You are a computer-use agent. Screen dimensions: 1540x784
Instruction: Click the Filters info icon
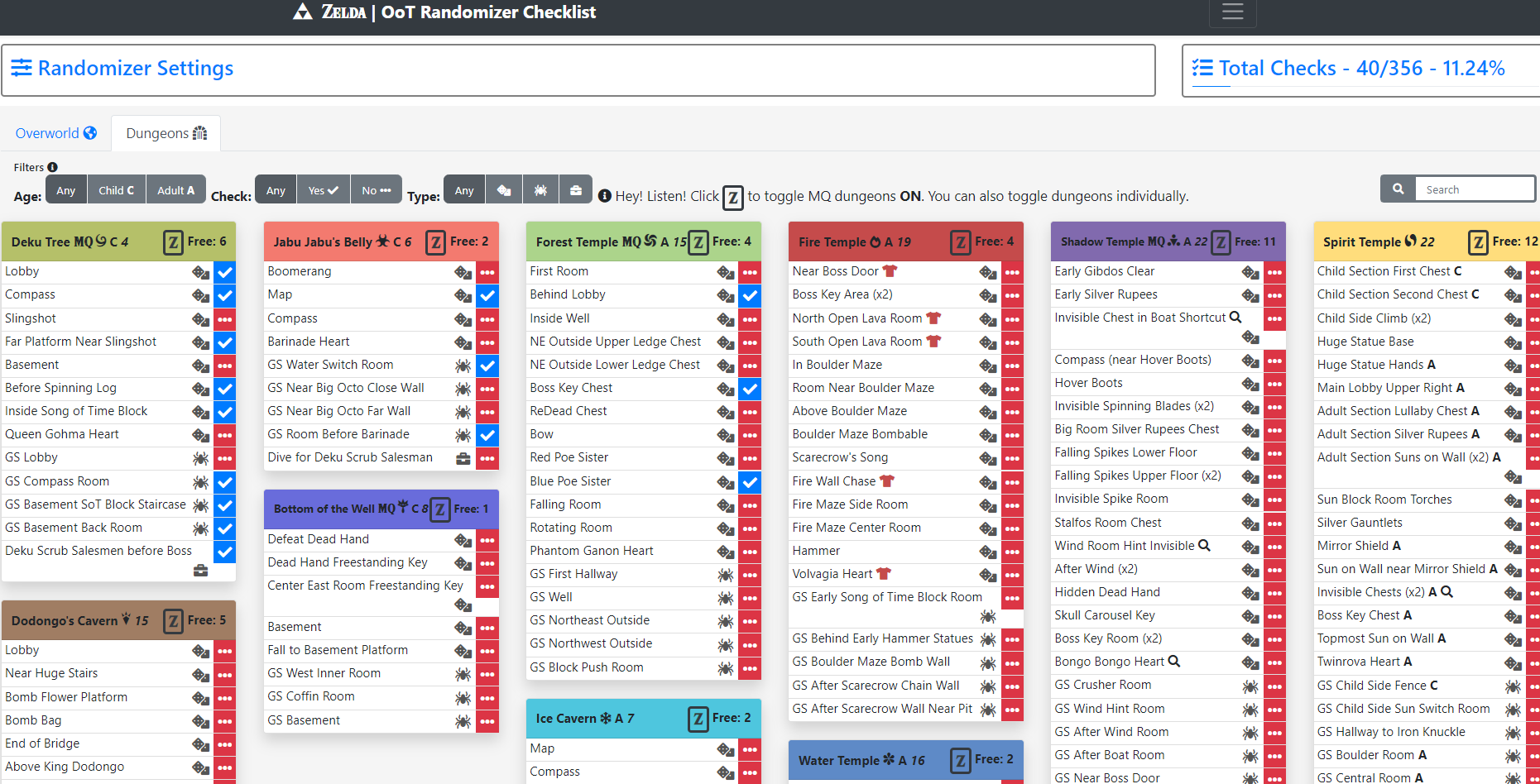click(53, 167)
